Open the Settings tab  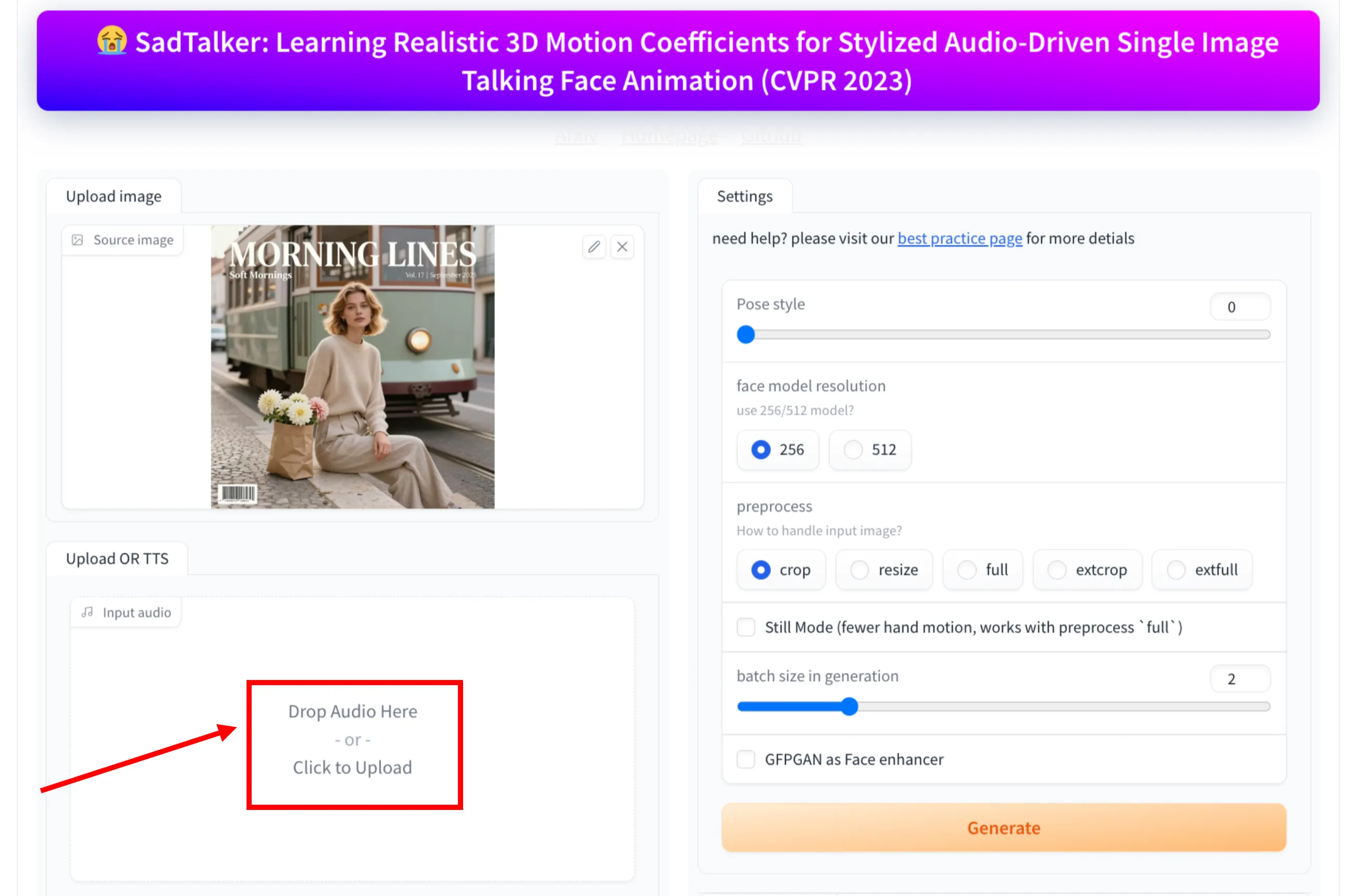(744, 196)
